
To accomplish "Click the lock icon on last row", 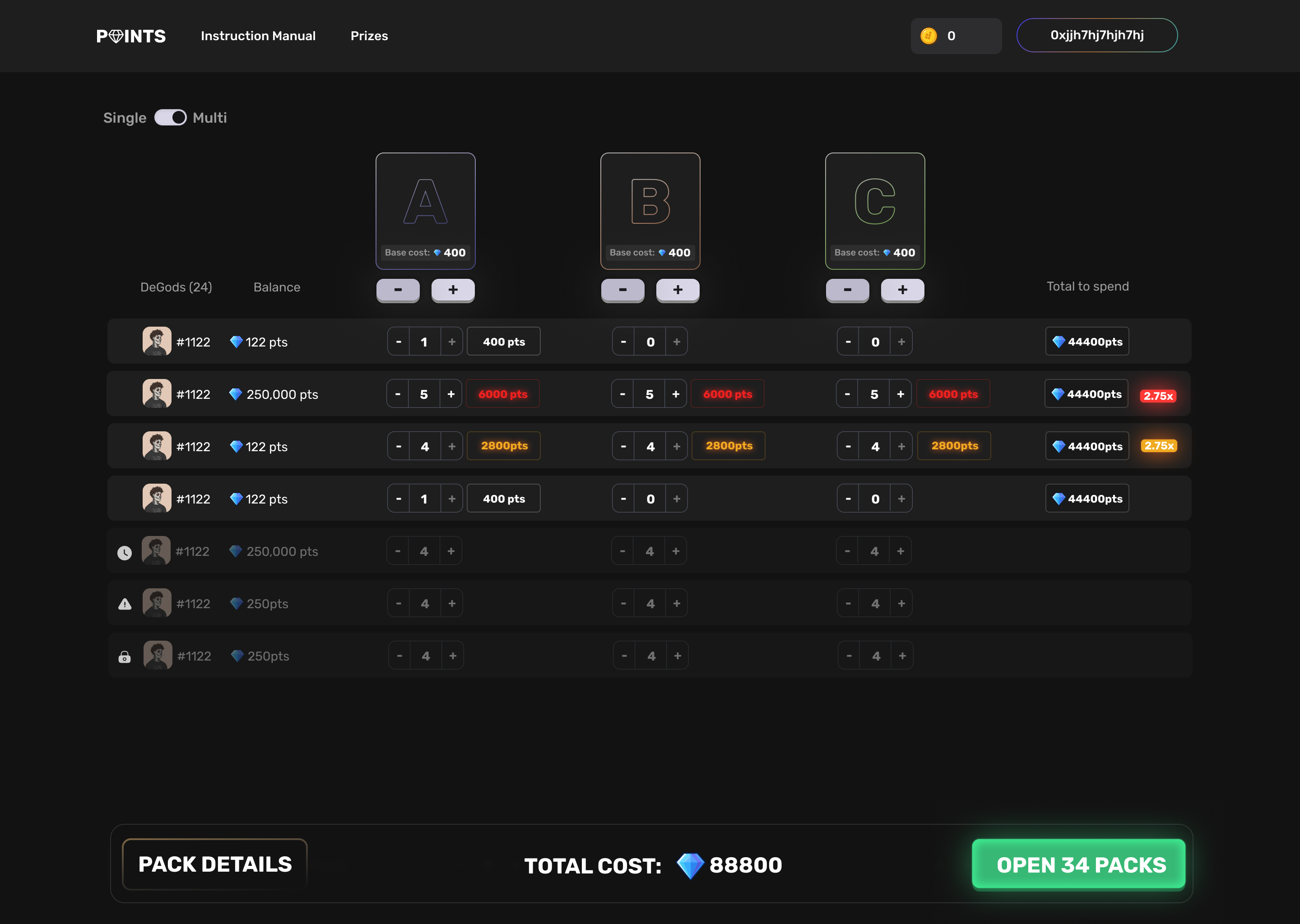I will coord(125,657).
